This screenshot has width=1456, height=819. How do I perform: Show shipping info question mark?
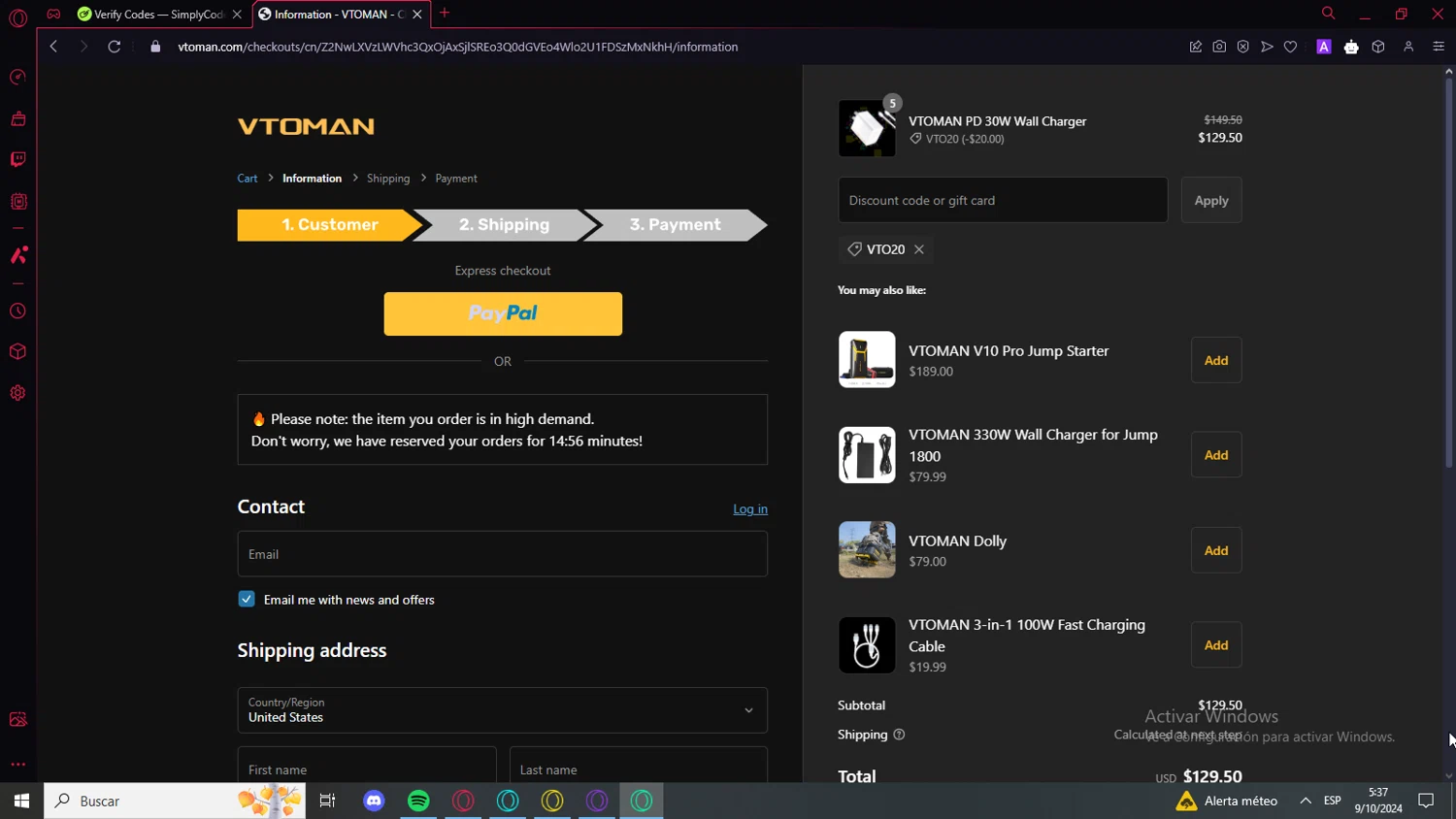(899, 735)
